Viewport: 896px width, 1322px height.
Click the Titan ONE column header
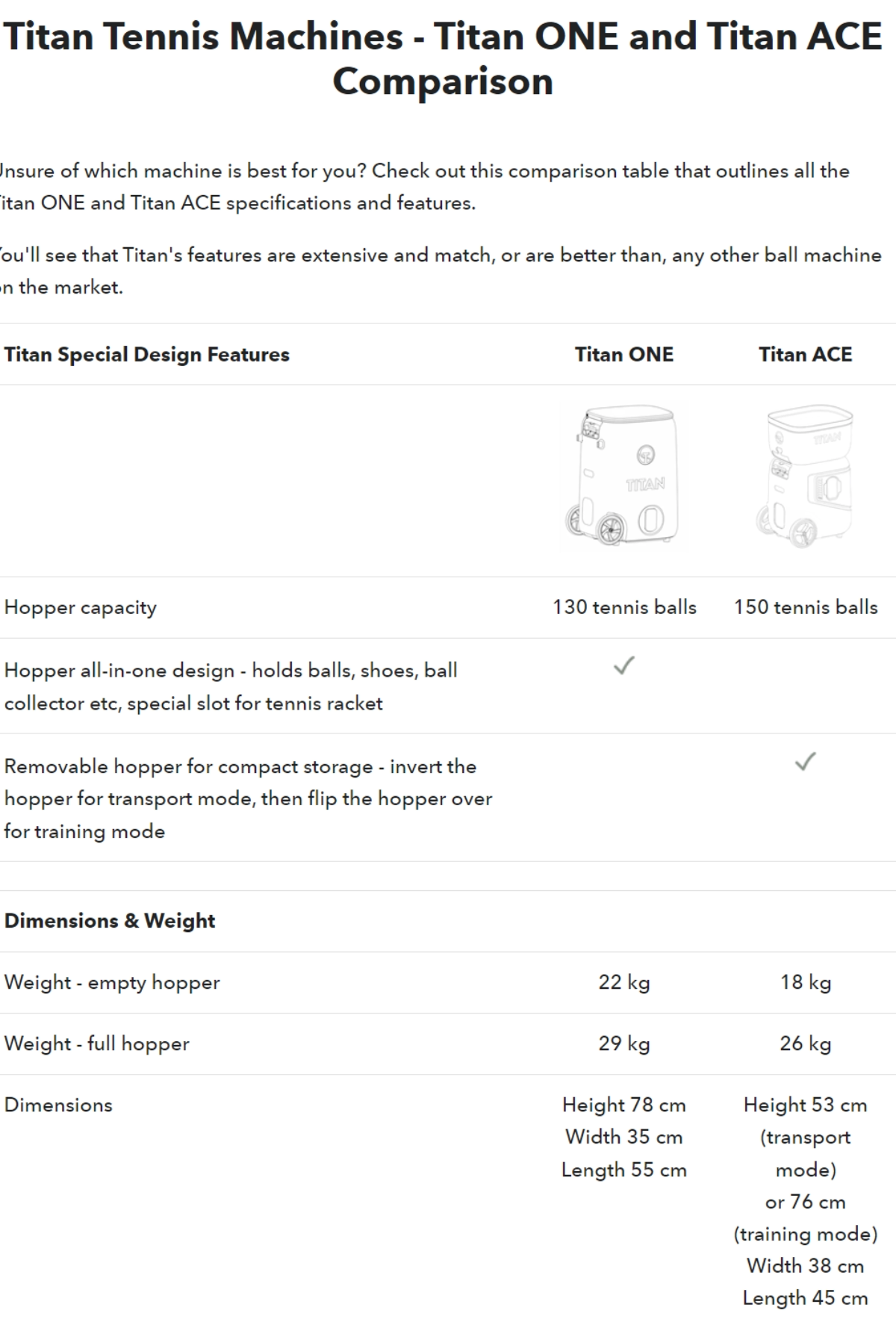click(624, 355)
